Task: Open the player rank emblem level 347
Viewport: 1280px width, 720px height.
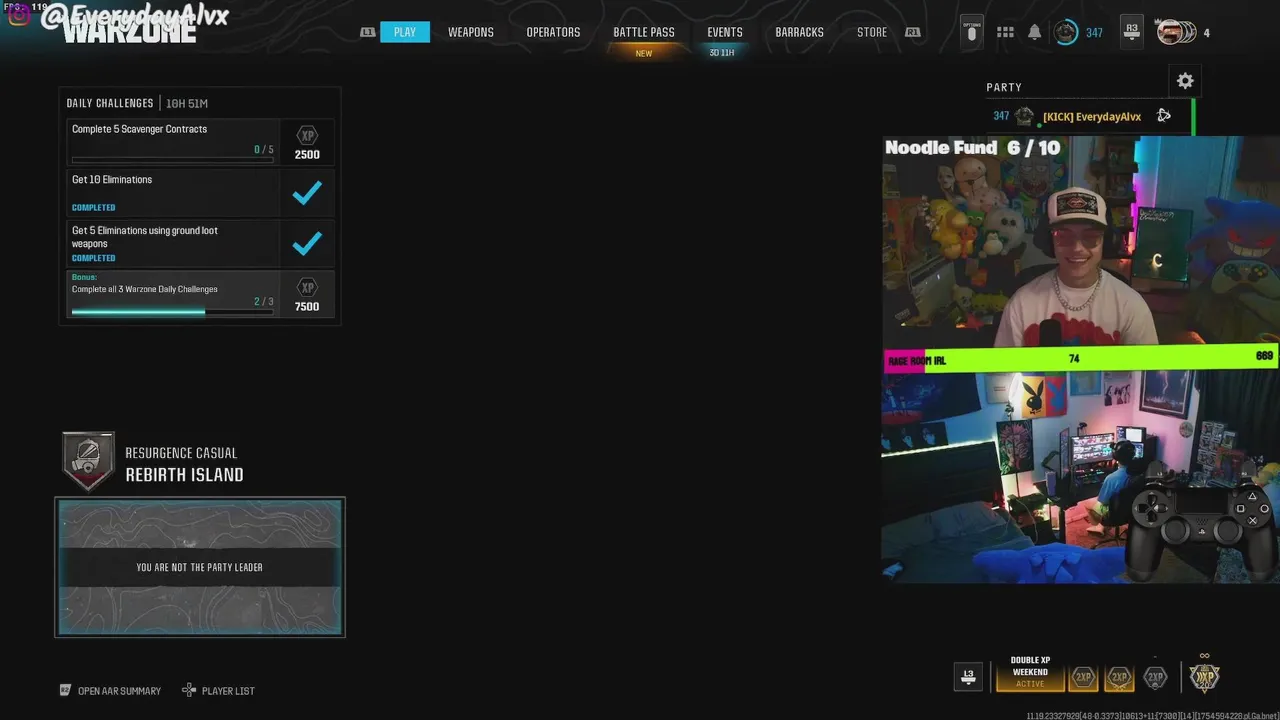Action: (1066, 33)
